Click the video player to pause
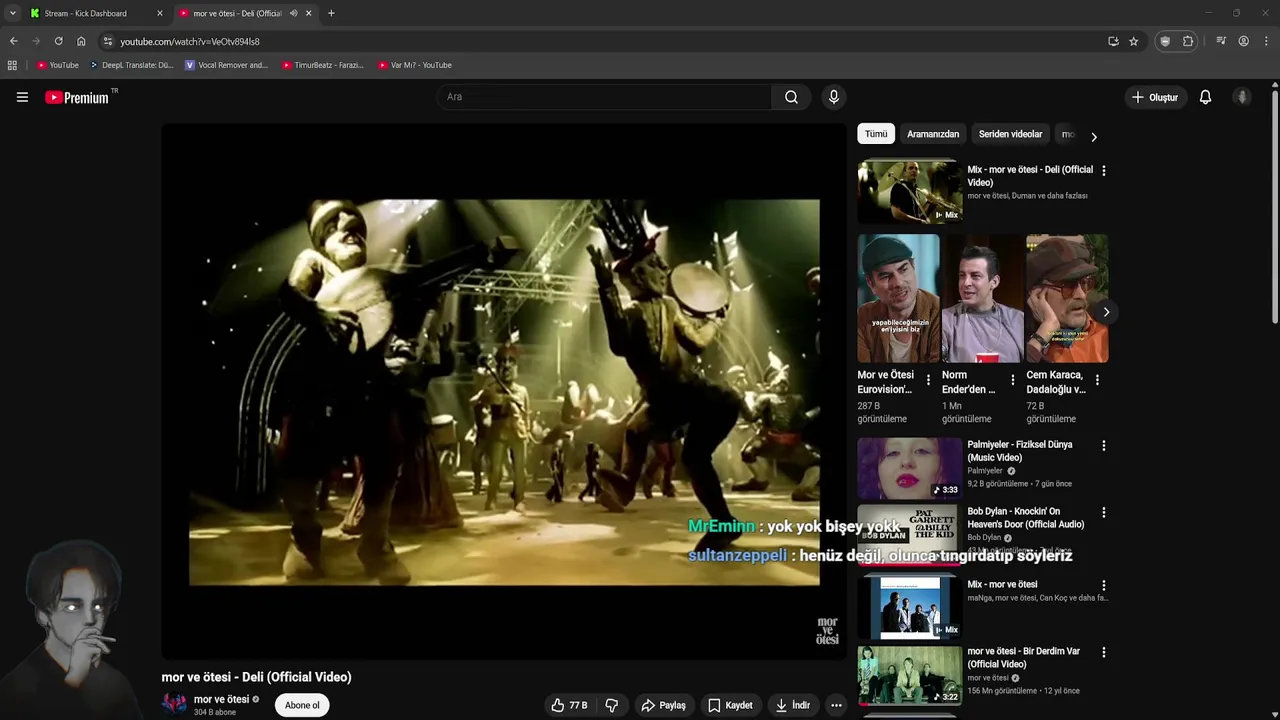Viewport: 1280px width, 720px height. 504,391
